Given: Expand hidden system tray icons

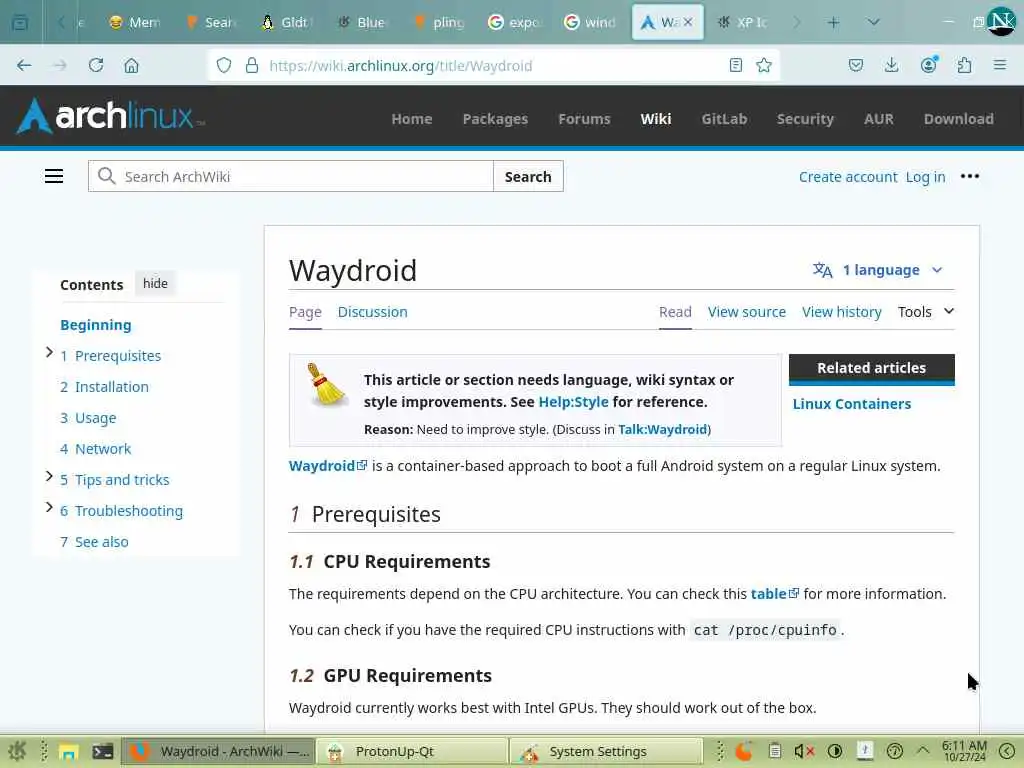Looking at the screenshot, I should 922,750.
